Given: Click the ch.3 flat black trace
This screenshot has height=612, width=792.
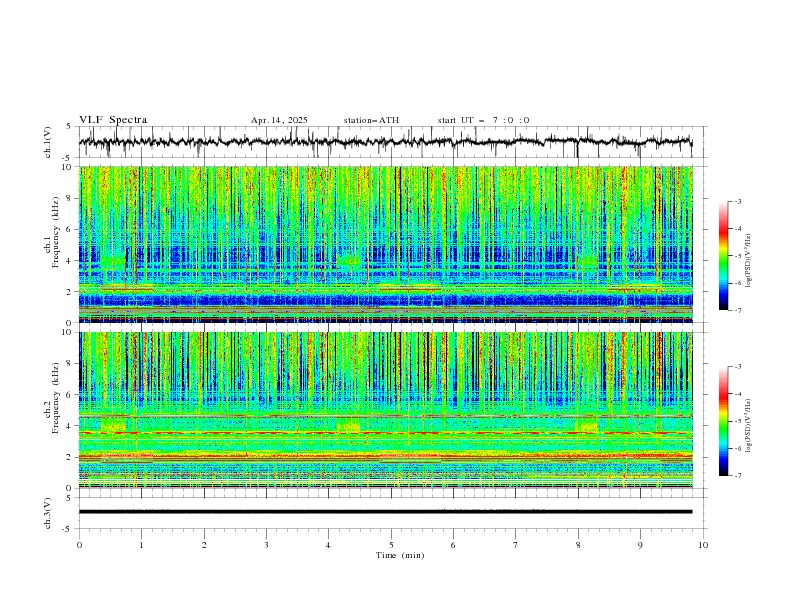Looking at the screenshot, I should (385, 512).
